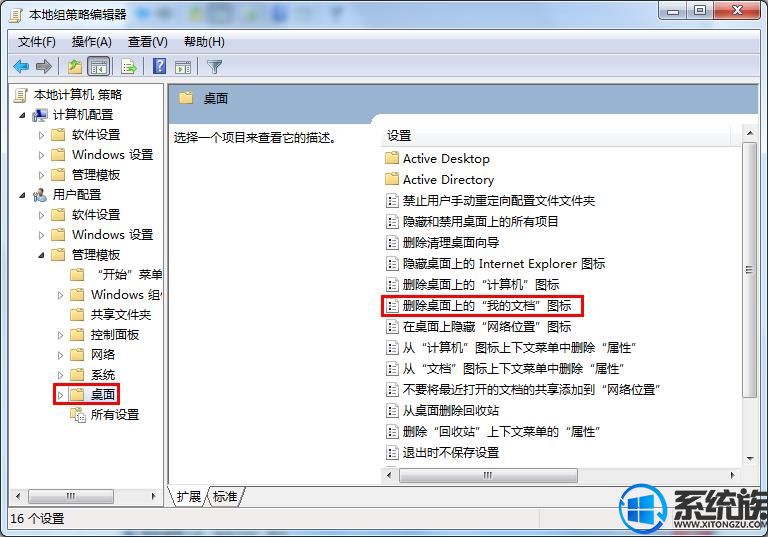Open the 查看(V) menu
Viewport: 768px width, 537px height.
point(147,42)
